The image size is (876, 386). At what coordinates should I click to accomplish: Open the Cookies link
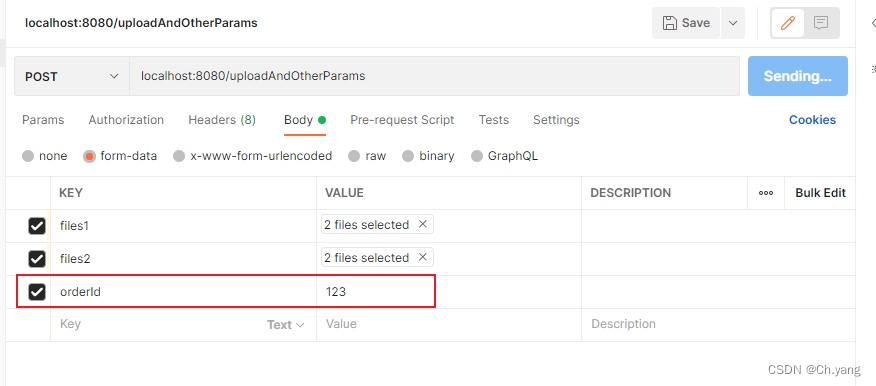(x=812, y=120)
